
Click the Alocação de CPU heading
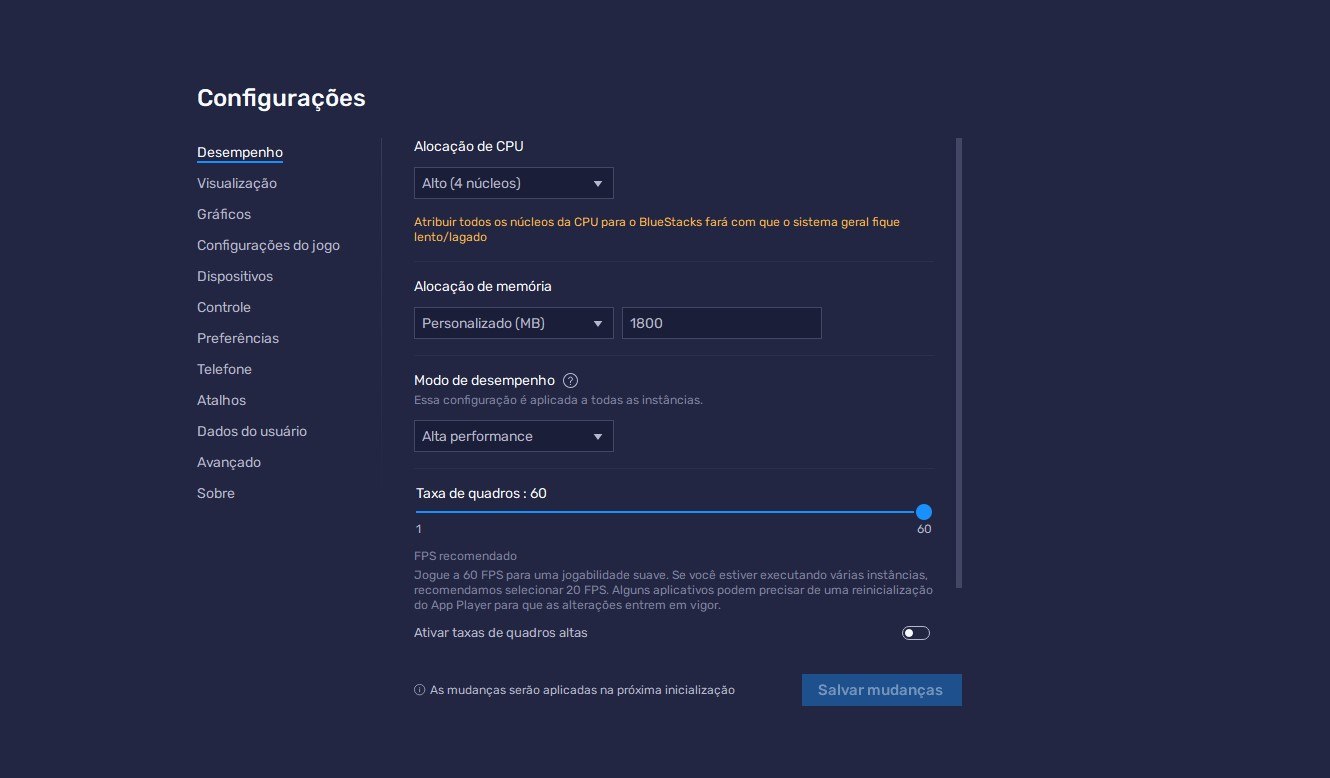[x=469, y=146]
